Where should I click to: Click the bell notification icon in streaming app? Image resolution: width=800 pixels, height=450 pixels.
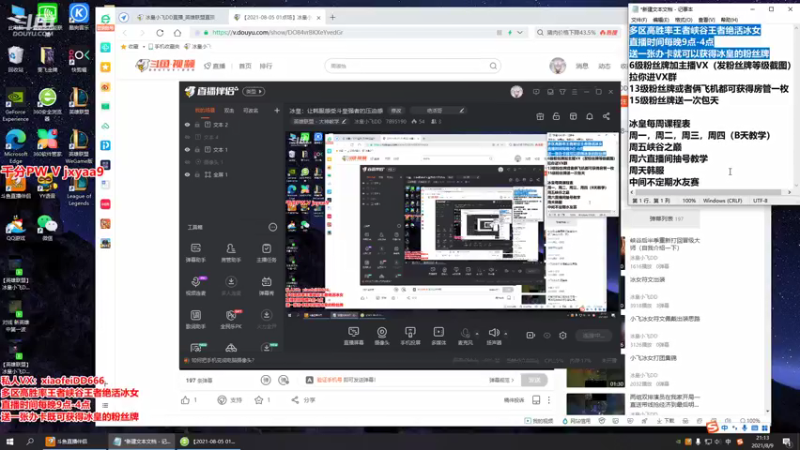[x=589, y=116]
